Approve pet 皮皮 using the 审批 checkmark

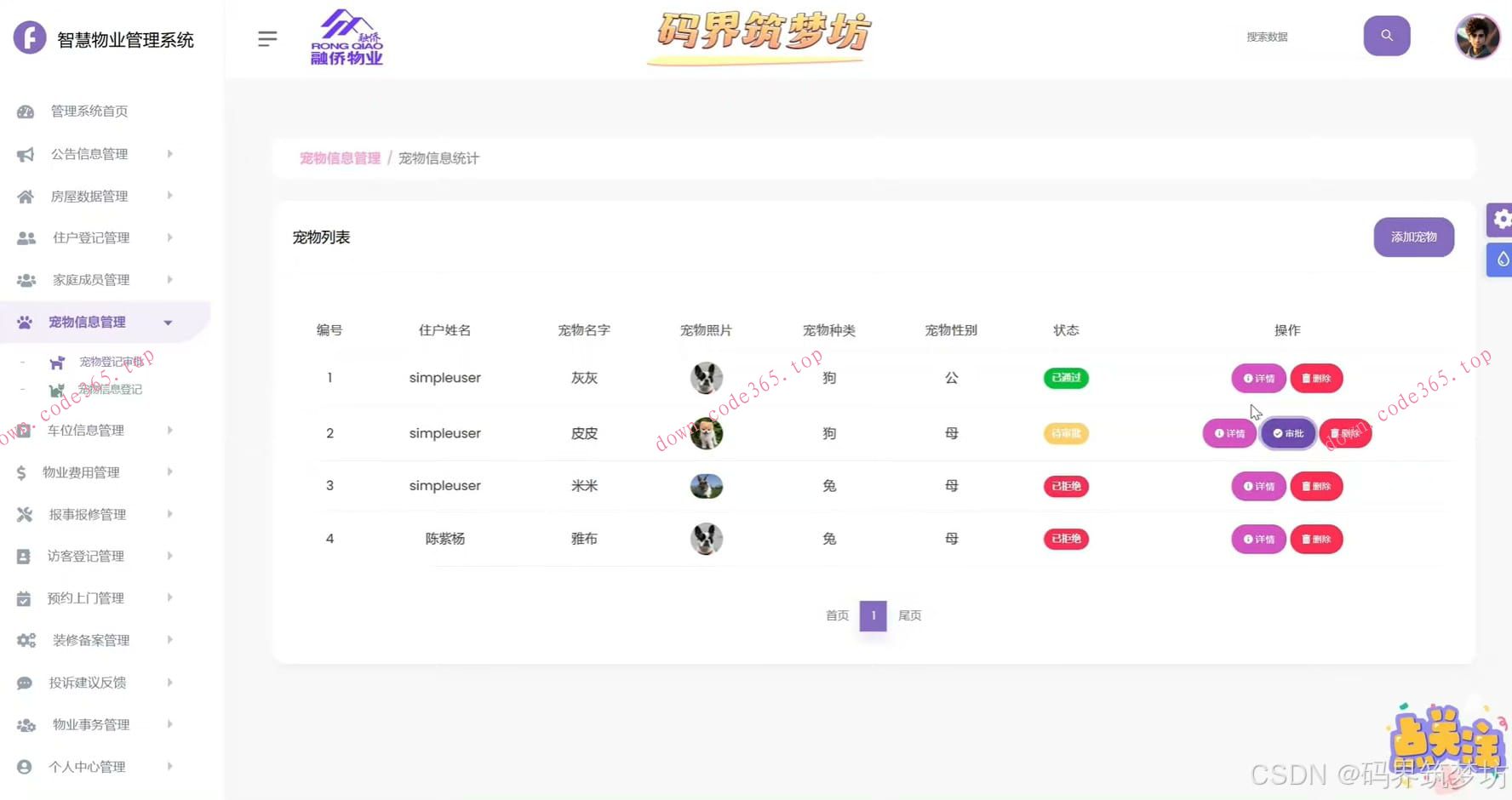click(x=1287, y=433)
